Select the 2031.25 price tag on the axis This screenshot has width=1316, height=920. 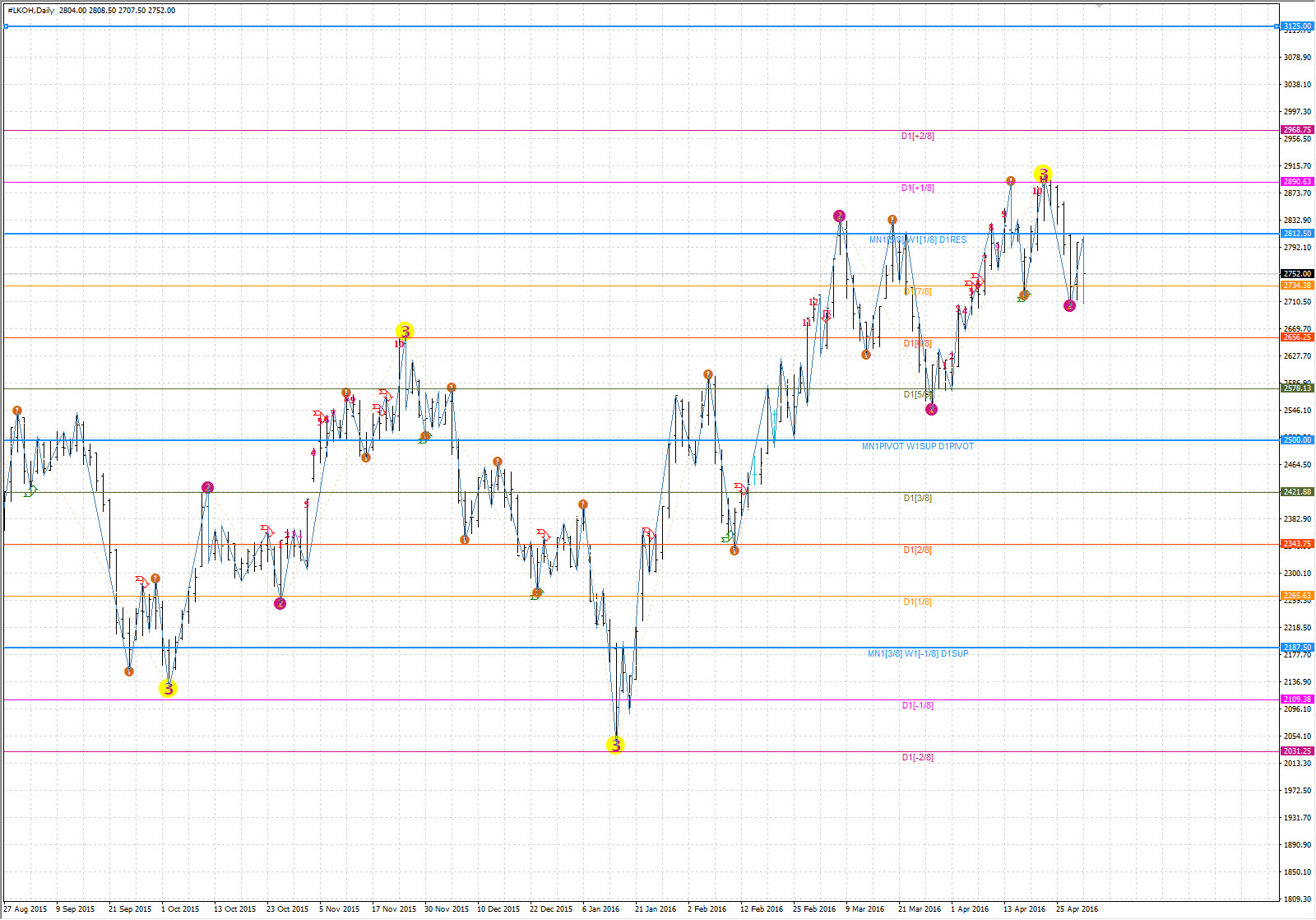tap(1297, 751)
